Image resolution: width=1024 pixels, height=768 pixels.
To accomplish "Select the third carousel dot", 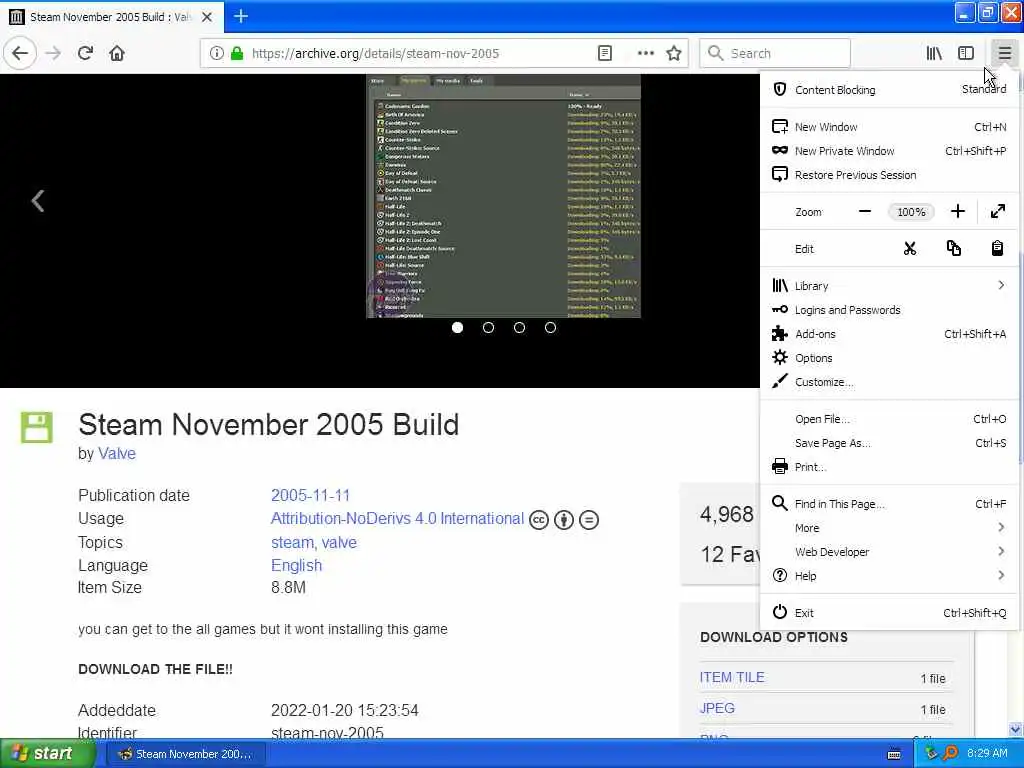I will (x=519, y=327).
